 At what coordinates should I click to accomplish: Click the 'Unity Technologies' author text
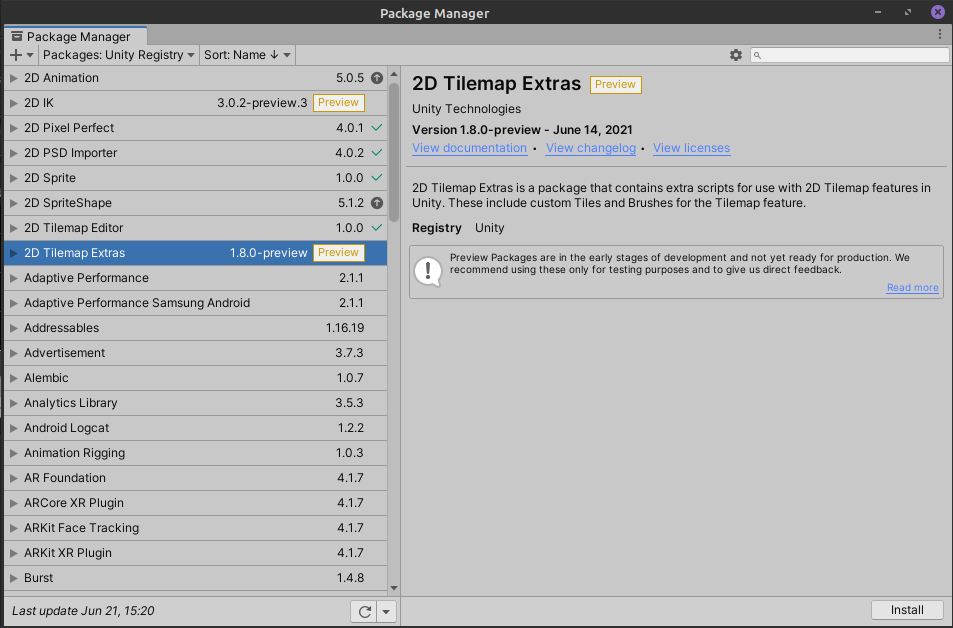click(466, 109)
